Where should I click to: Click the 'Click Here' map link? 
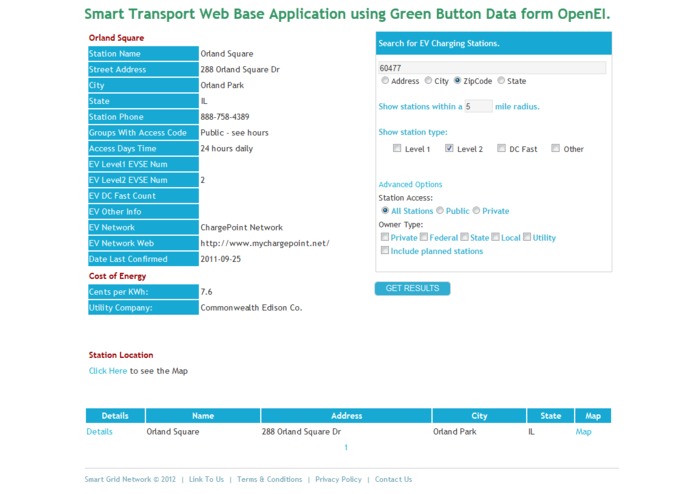point(108,371)
